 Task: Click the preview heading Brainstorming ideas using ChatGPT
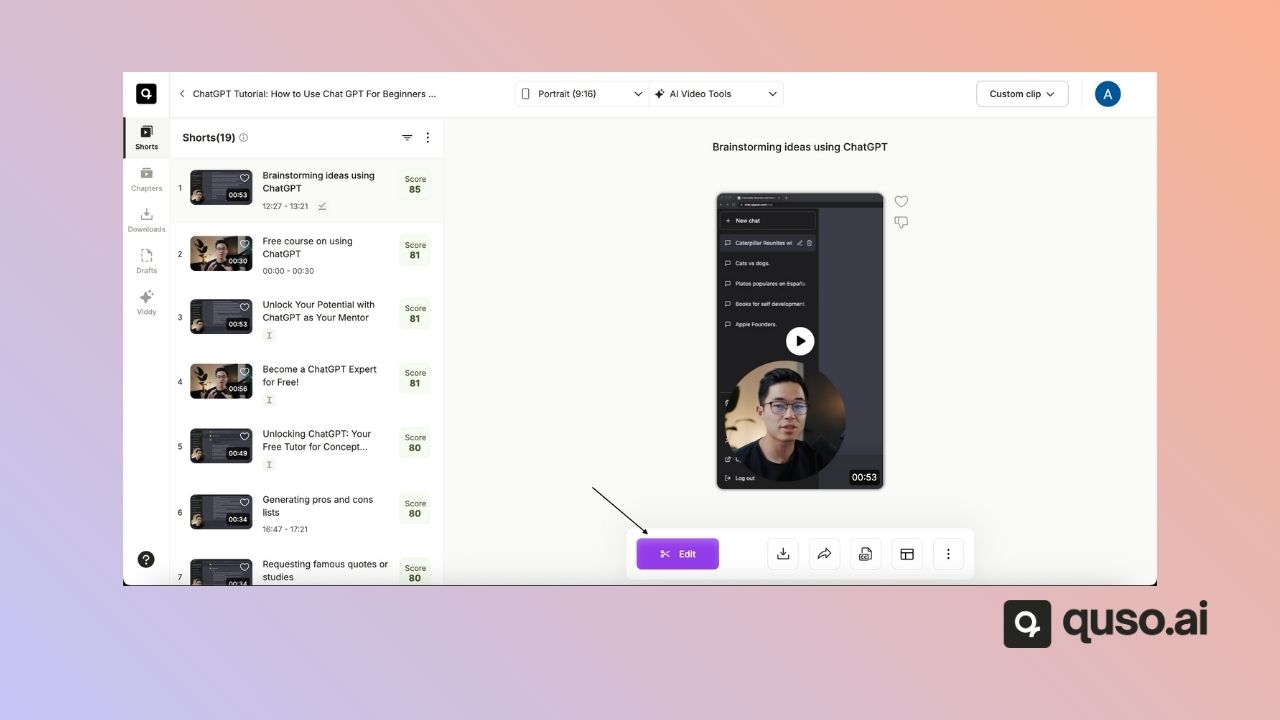[800, 147]
